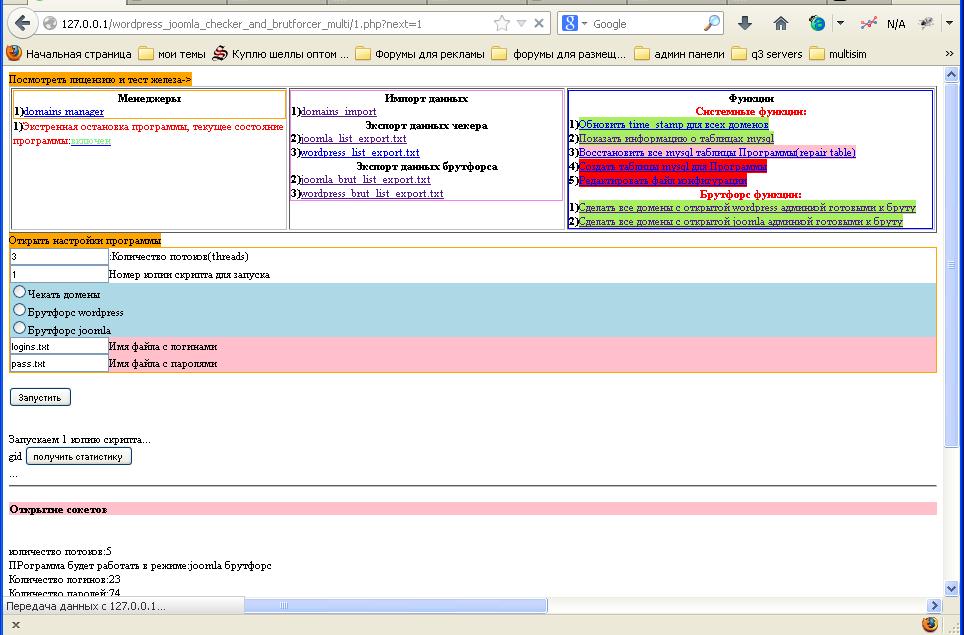This screenshot has height=635, width=965.
Task: Click the bookmark star in the address bar
Action: (x=502, y=23)
